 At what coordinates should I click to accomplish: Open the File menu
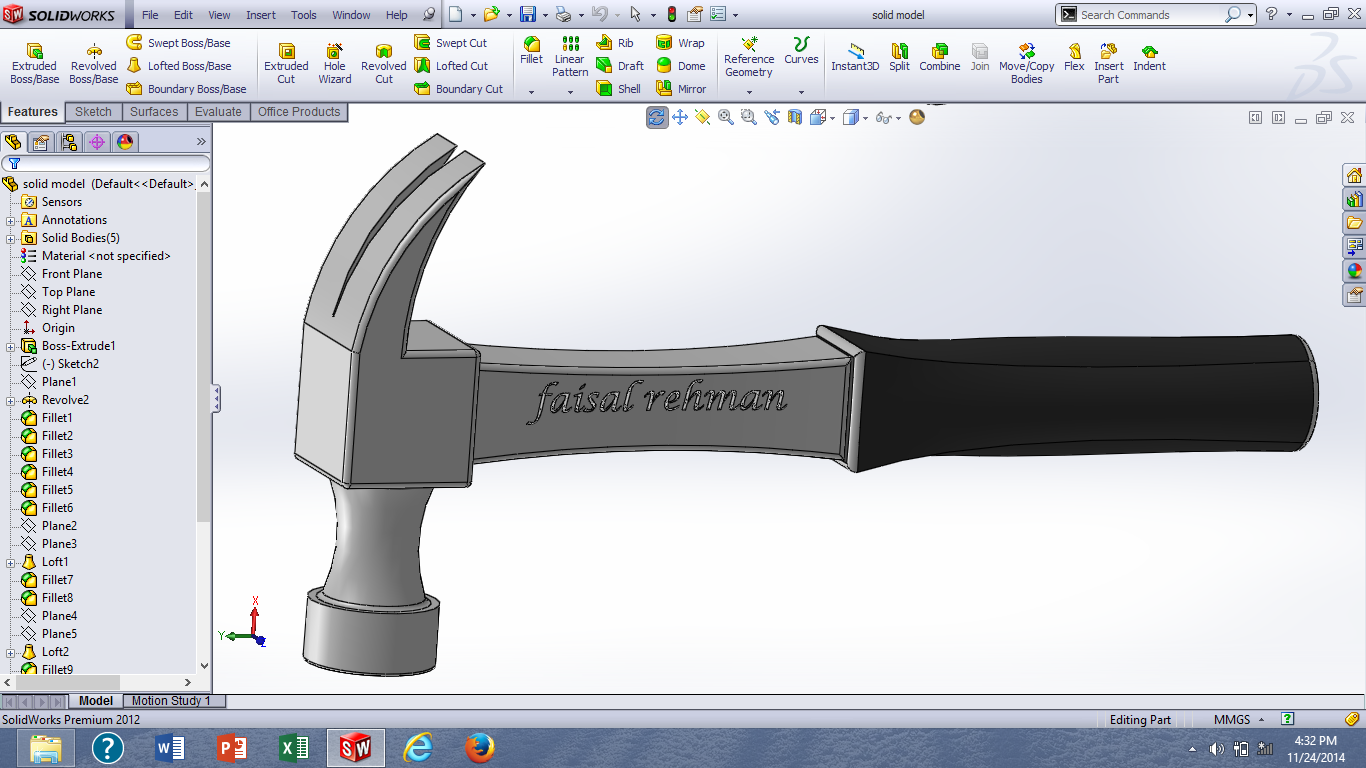click(150, 15)
